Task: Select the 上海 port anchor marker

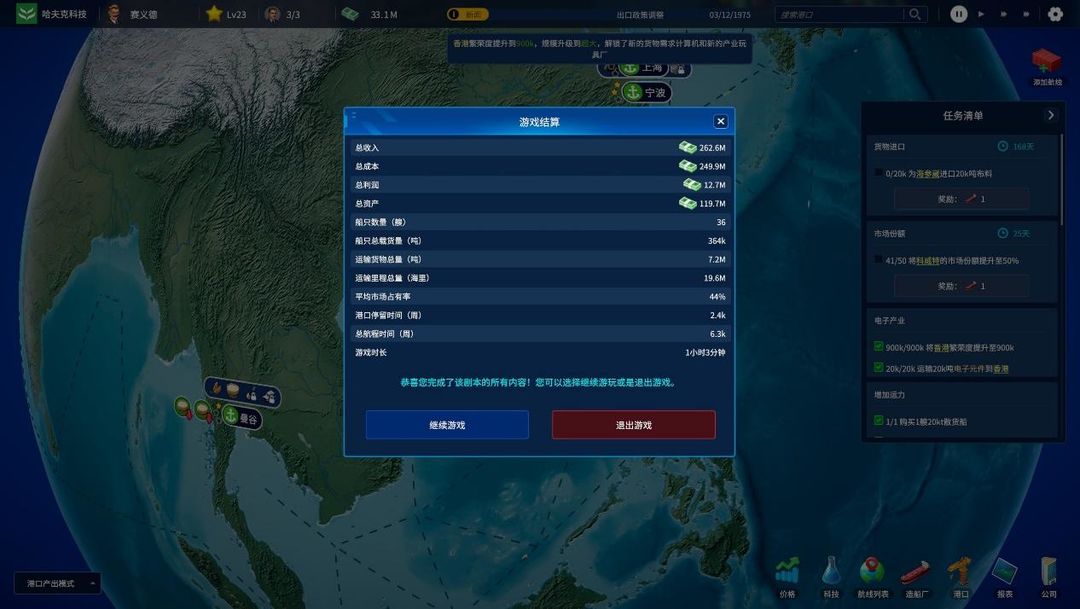Action: pos(629,68)
